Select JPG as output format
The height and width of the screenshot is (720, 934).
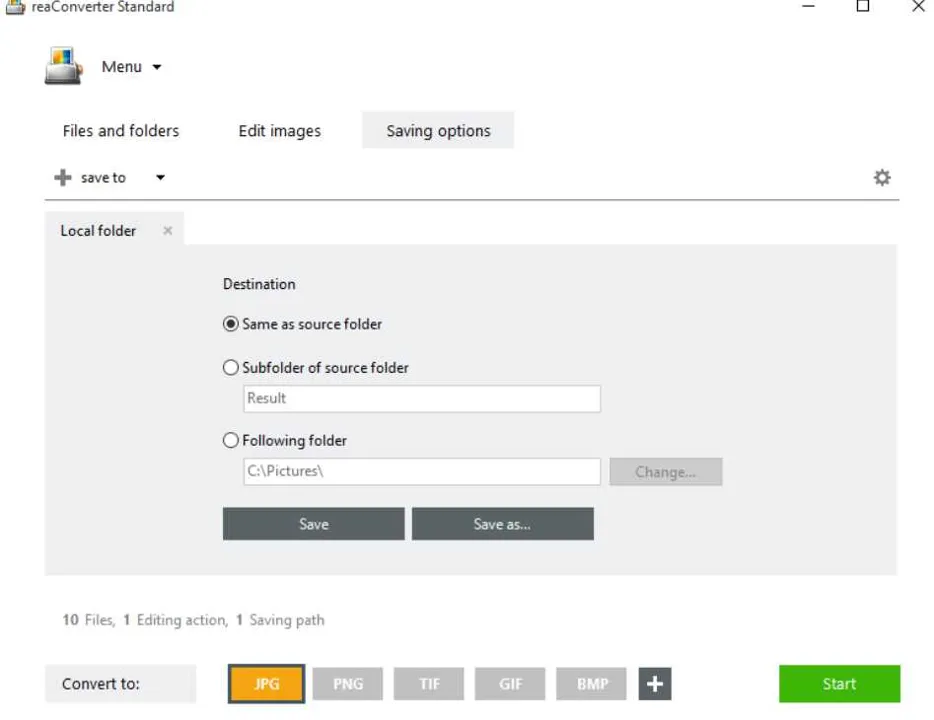pyautogui.click(x=266, y=684)
